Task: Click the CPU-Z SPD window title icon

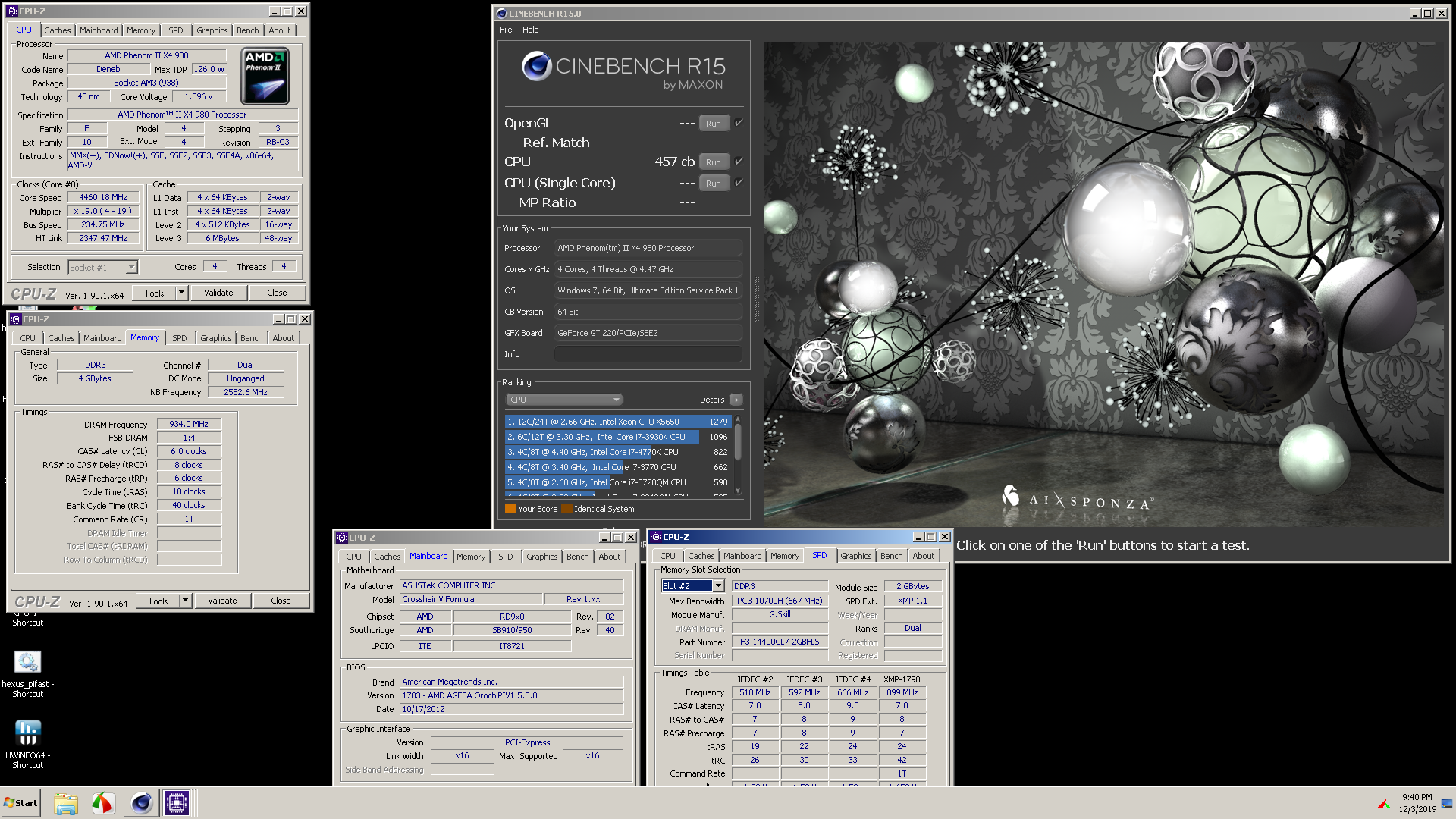Action: point(656,537)
